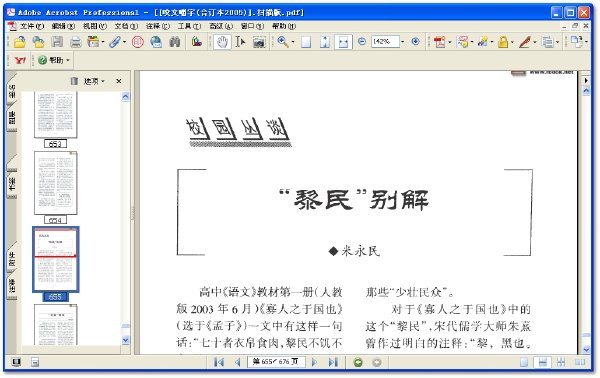Click the grey Next View button
The width and height of the screenshot is (600, 378).
point(377,362)
